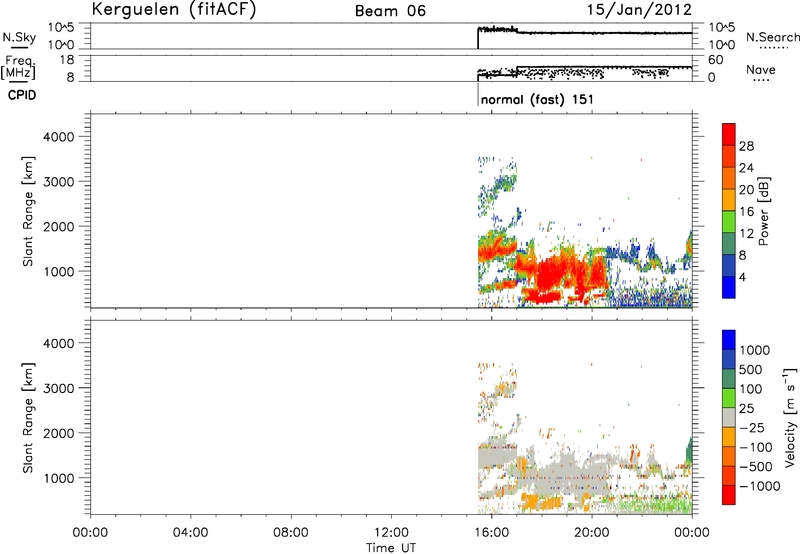Viewport: 800px width, 554px height.
Task: Click the '16:00' time tick label
Action: pyautogui.click(x=491, y=533)
